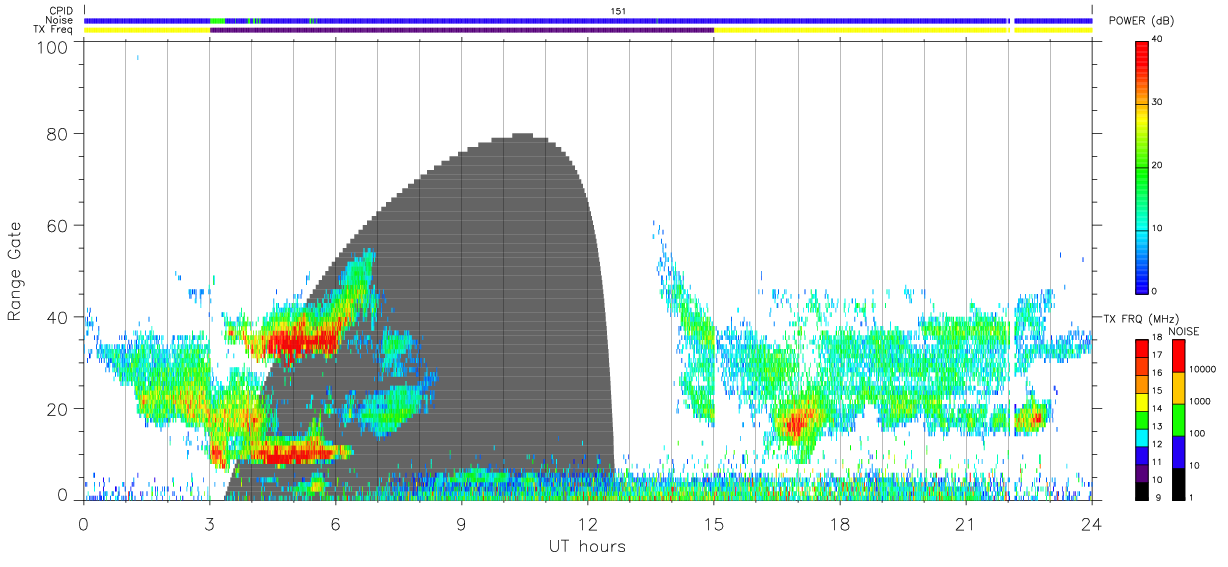1228x567 pixels.
Task: Click tick 3 on UT hours axis
Action: (x=209, y=523)
